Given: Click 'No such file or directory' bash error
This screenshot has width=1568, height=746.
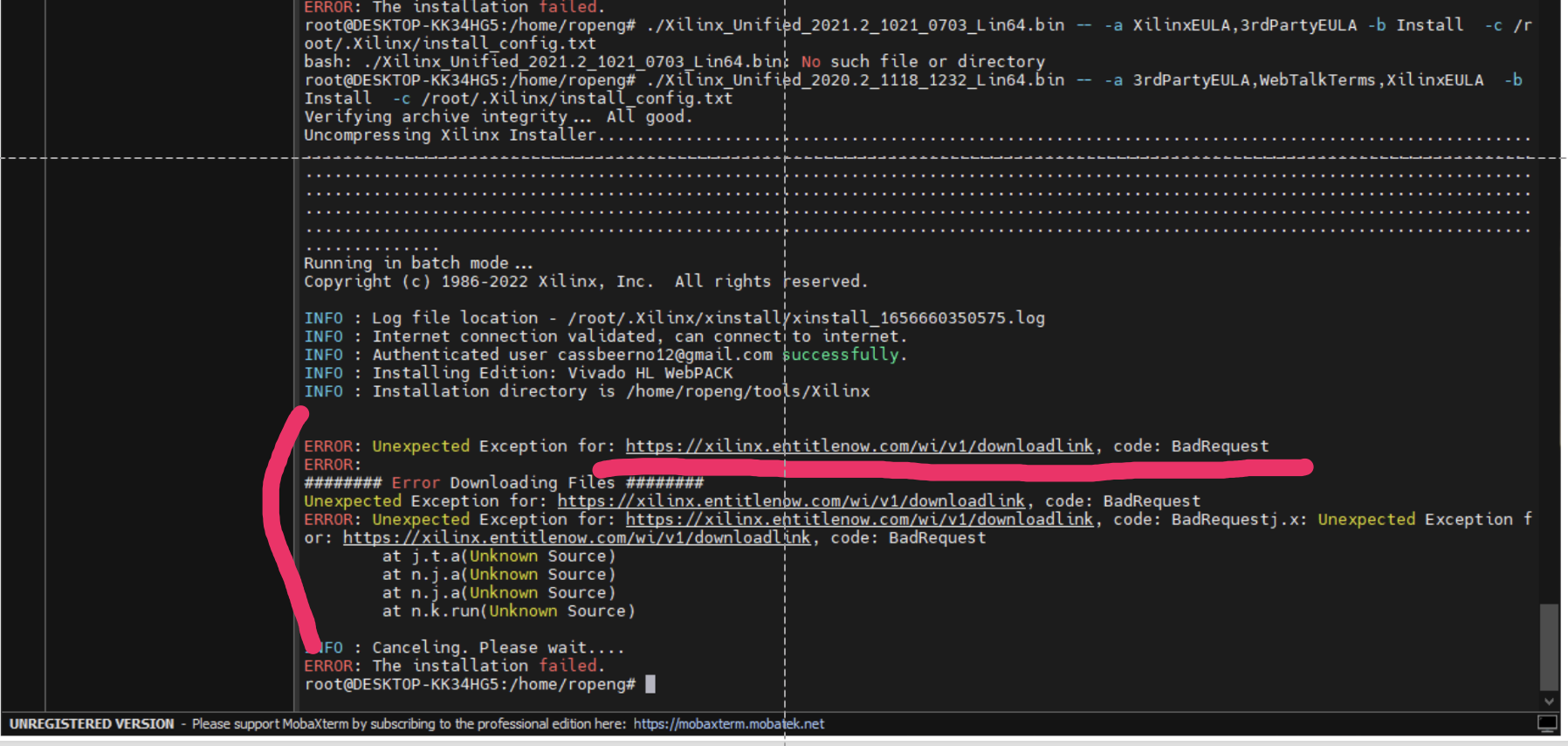Looking at the screenshot, I should click(x=923, y=61).
